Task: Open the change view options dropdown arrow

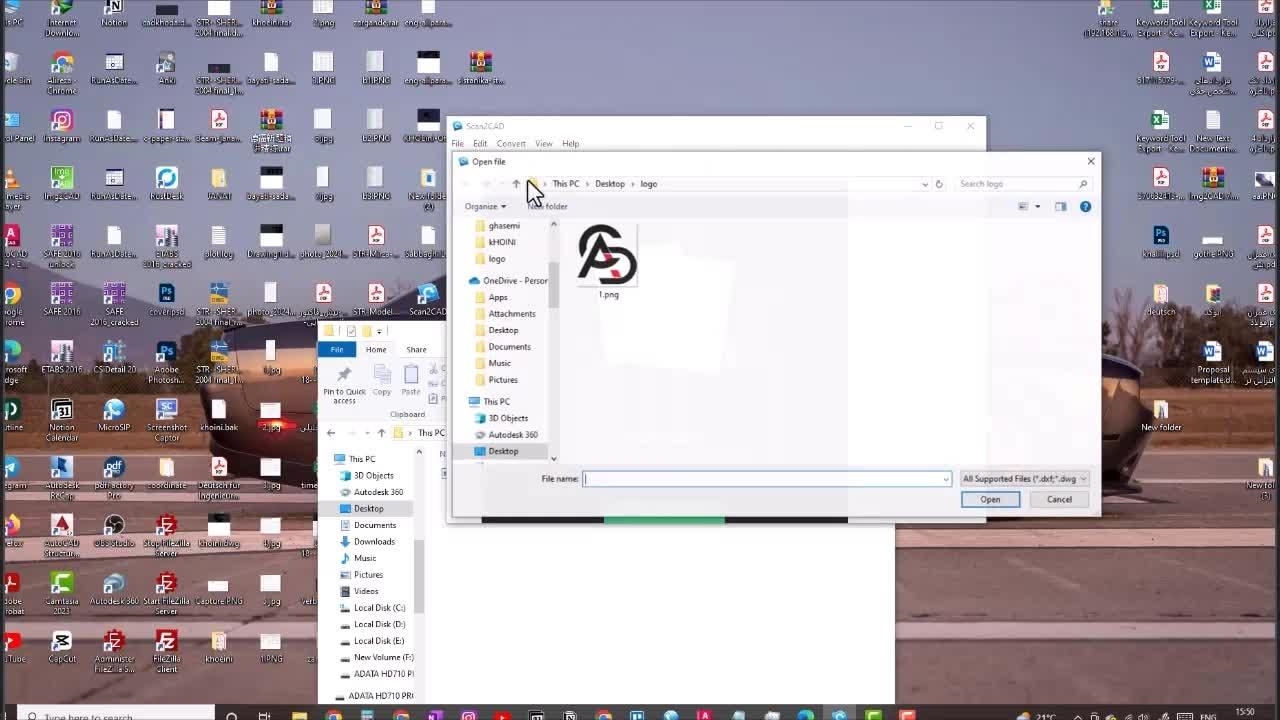Action: coord(1037,207)
